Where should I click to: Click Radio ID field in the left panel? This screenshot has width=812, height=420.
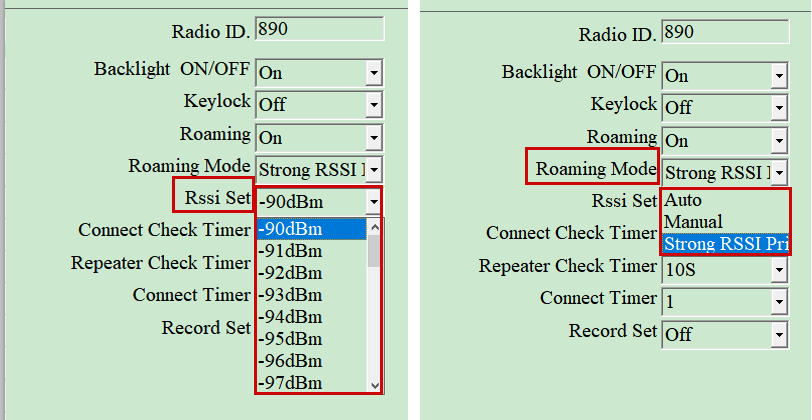(x=319, y=29)
